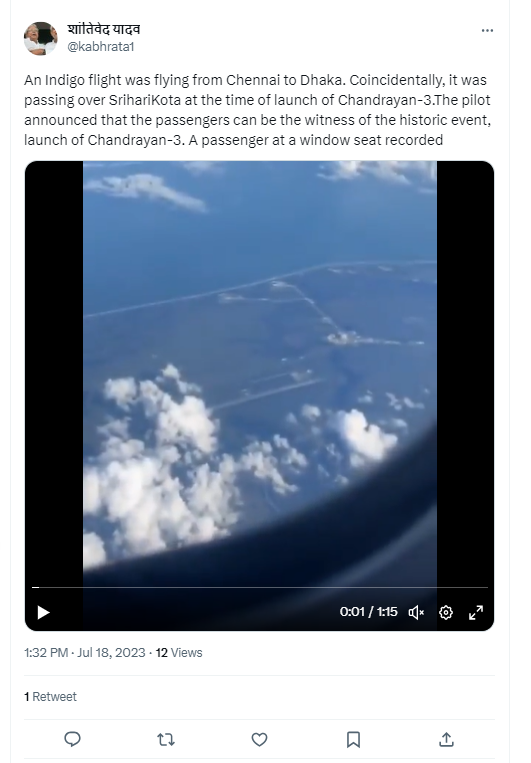This screenshot has height=763, width=531.
Task: Click the शांतिवेद यादव display name
Action: point(104,30)
